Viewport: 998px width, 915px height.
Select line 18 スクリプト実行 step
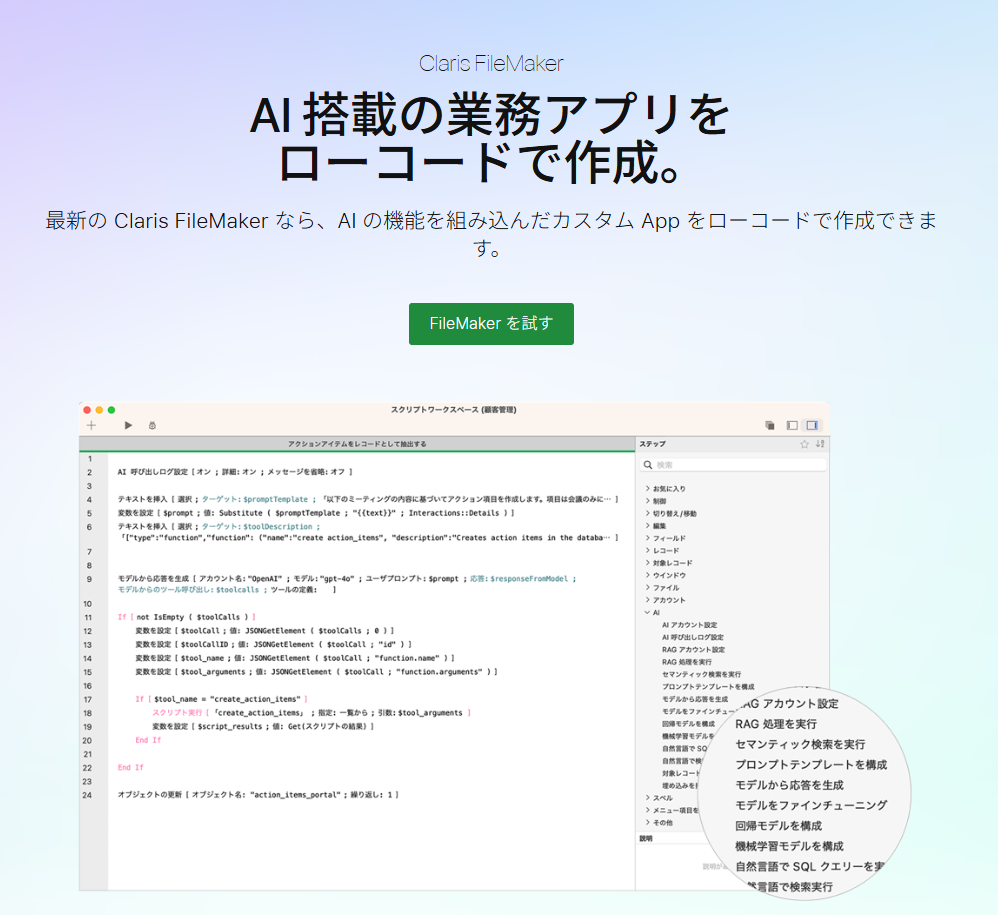click(312, 713)
